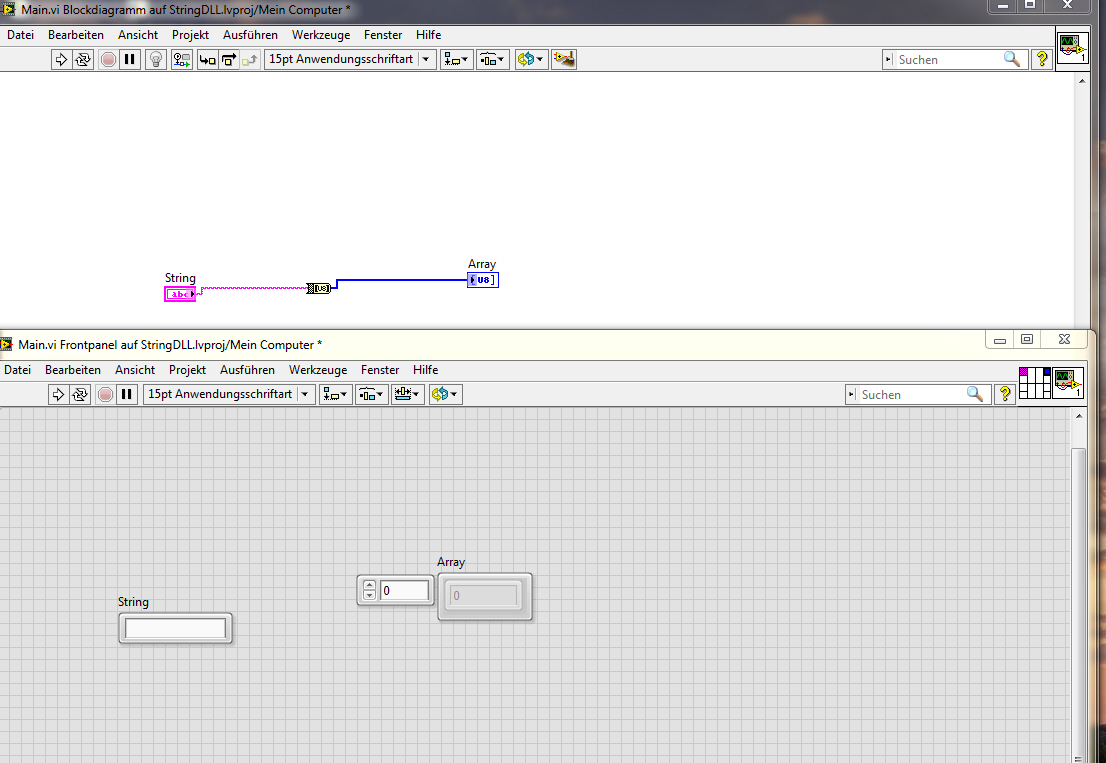Click the Array index stepper arrows
Viewport: 1106px width, 763px height.
click(369, 590)
